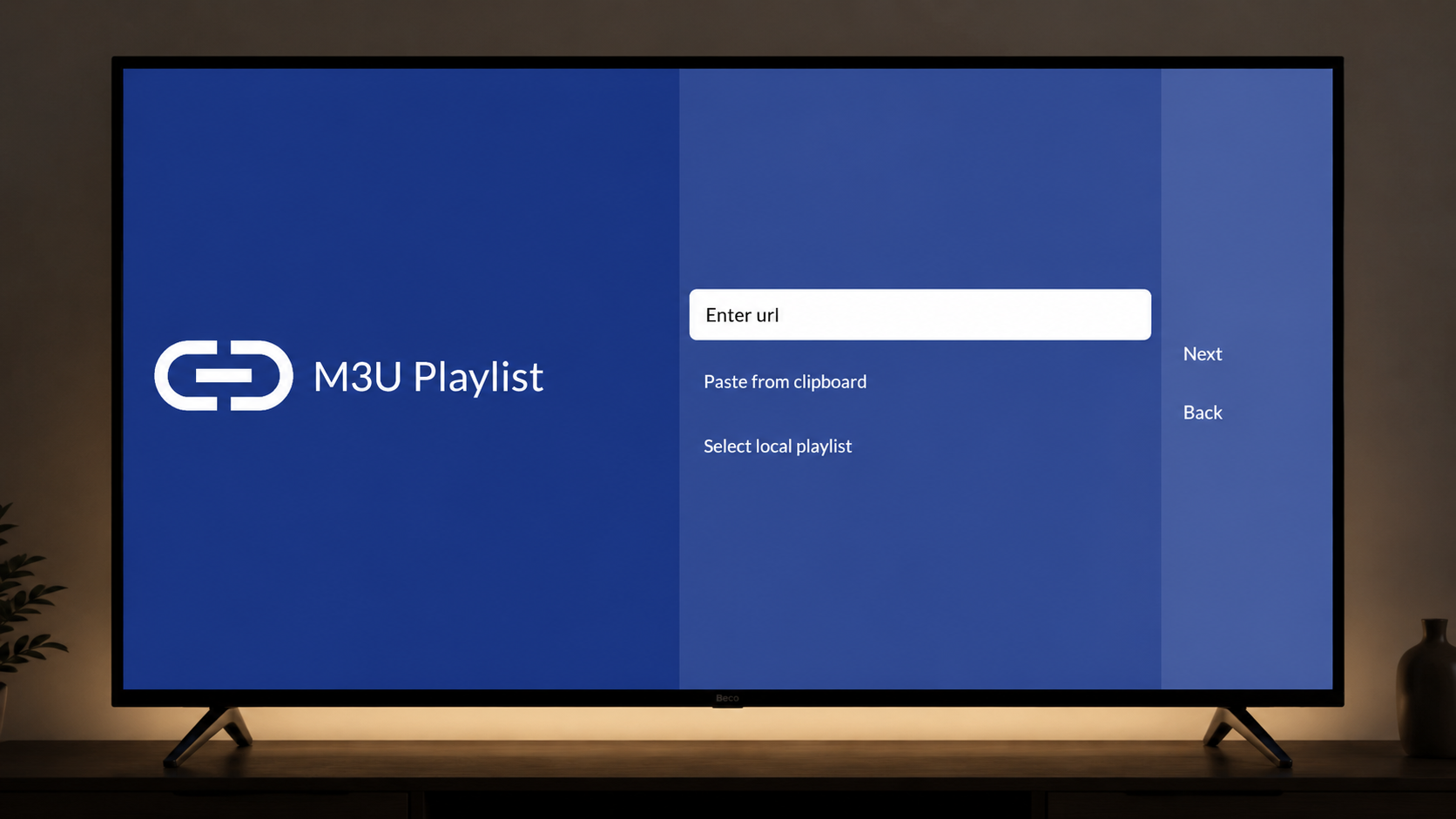Click the word playlist in local option
Image resolution: width=1456 pixels, height=819 pixels.
pyautogui.click(x=824, y=446)
